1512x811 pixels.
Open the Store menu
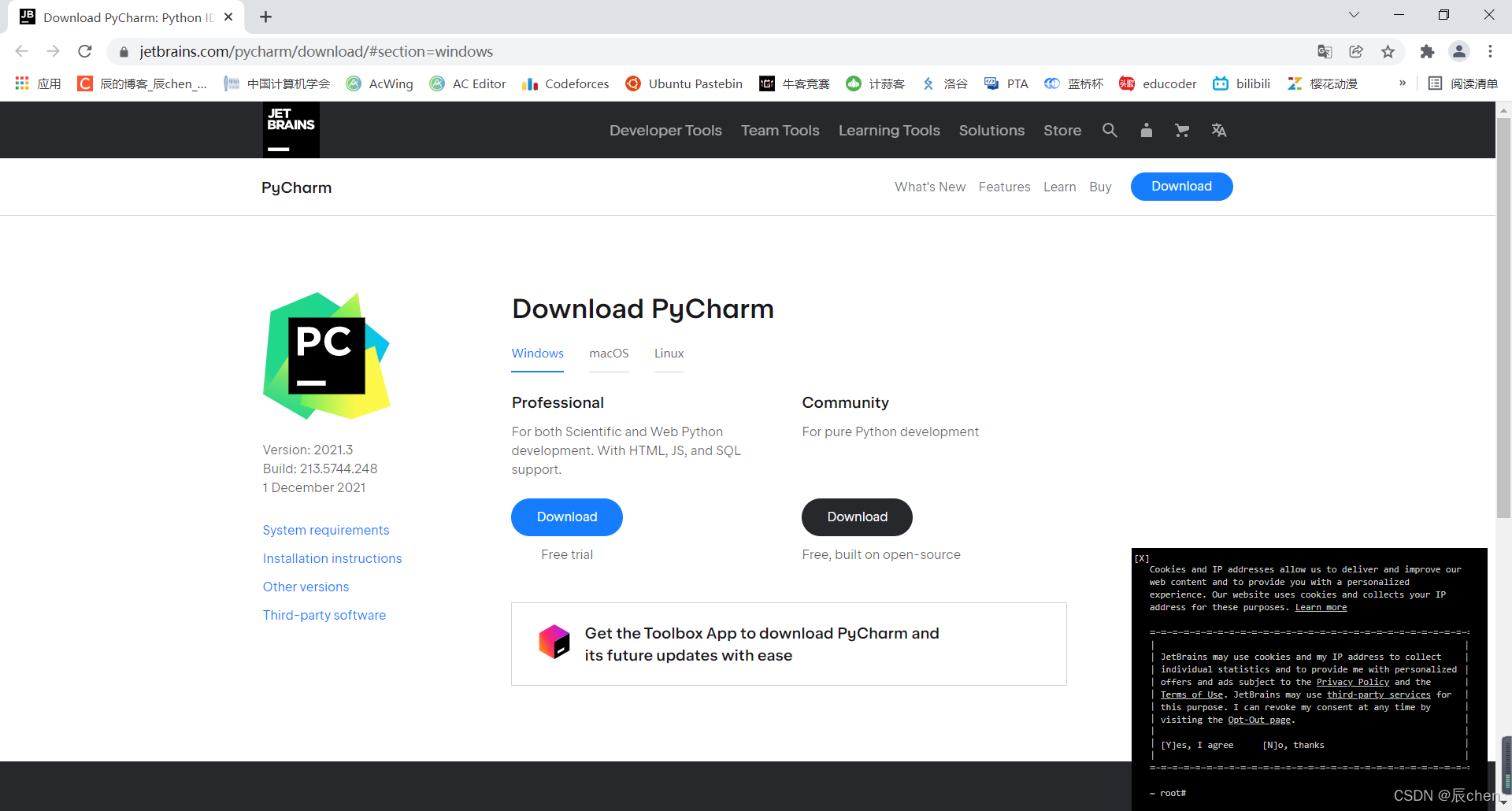1062,131
